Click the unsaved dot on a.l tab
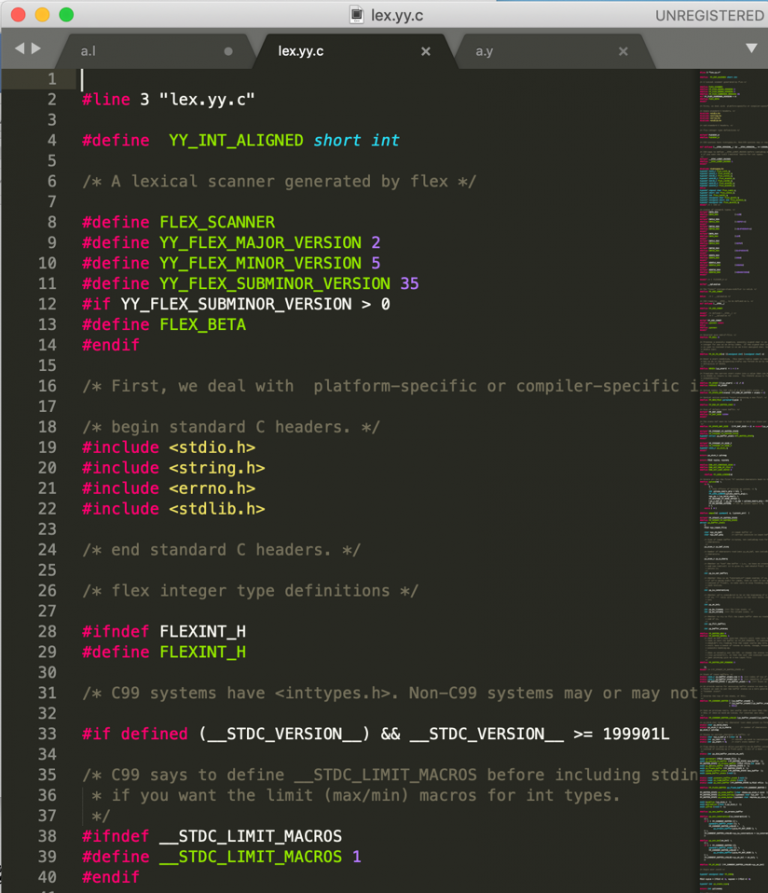Image resolution: width=768 pixels, height=893 pixels. coord(228,51)
